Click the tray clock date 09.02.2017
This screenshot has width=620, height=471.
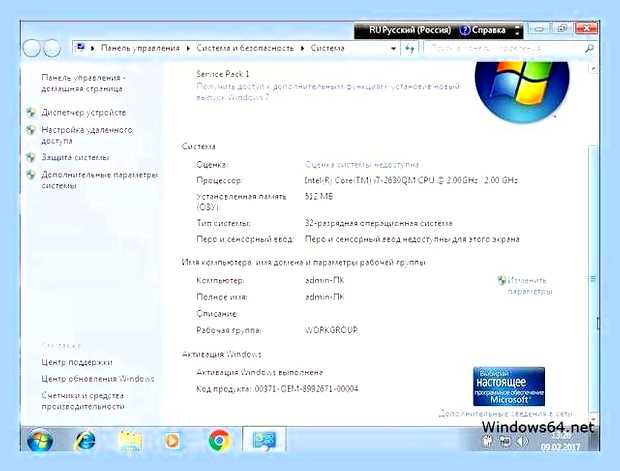tap(560, 447)
